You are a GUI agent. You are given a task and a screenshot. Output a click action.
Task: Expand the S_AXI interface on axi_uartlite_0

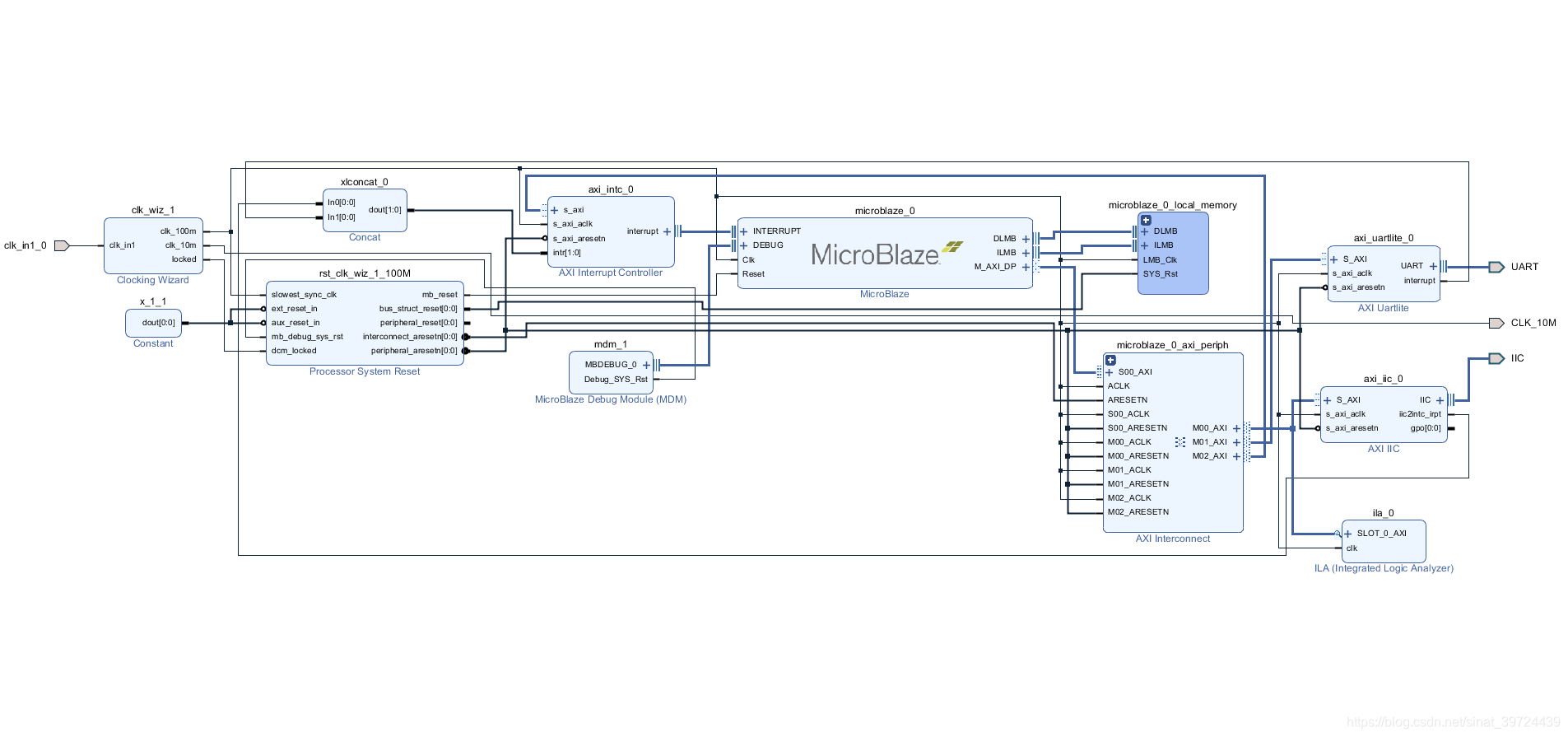coord(1334,259)
